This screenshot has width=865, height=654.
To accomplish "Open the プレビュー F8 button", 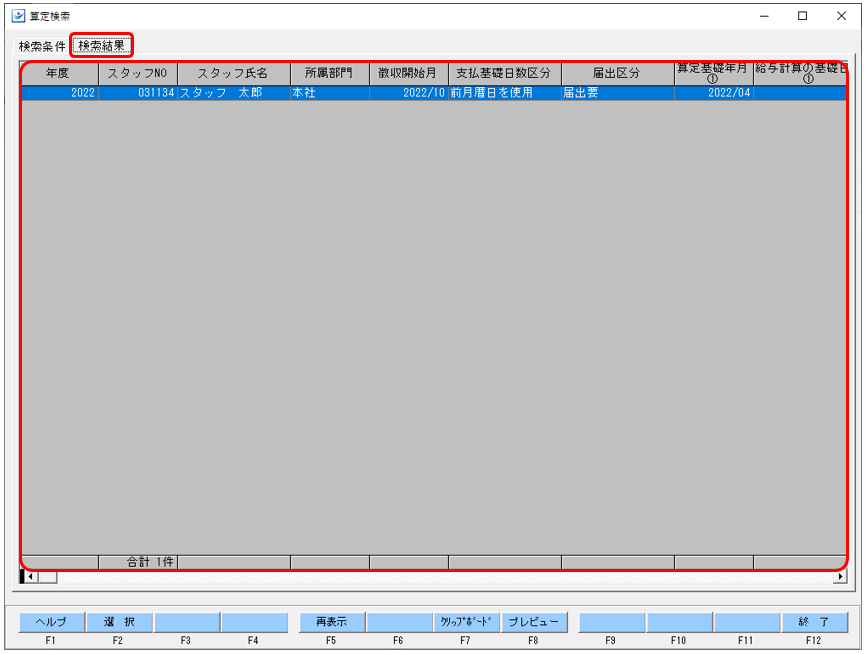I will pos(533,622).
